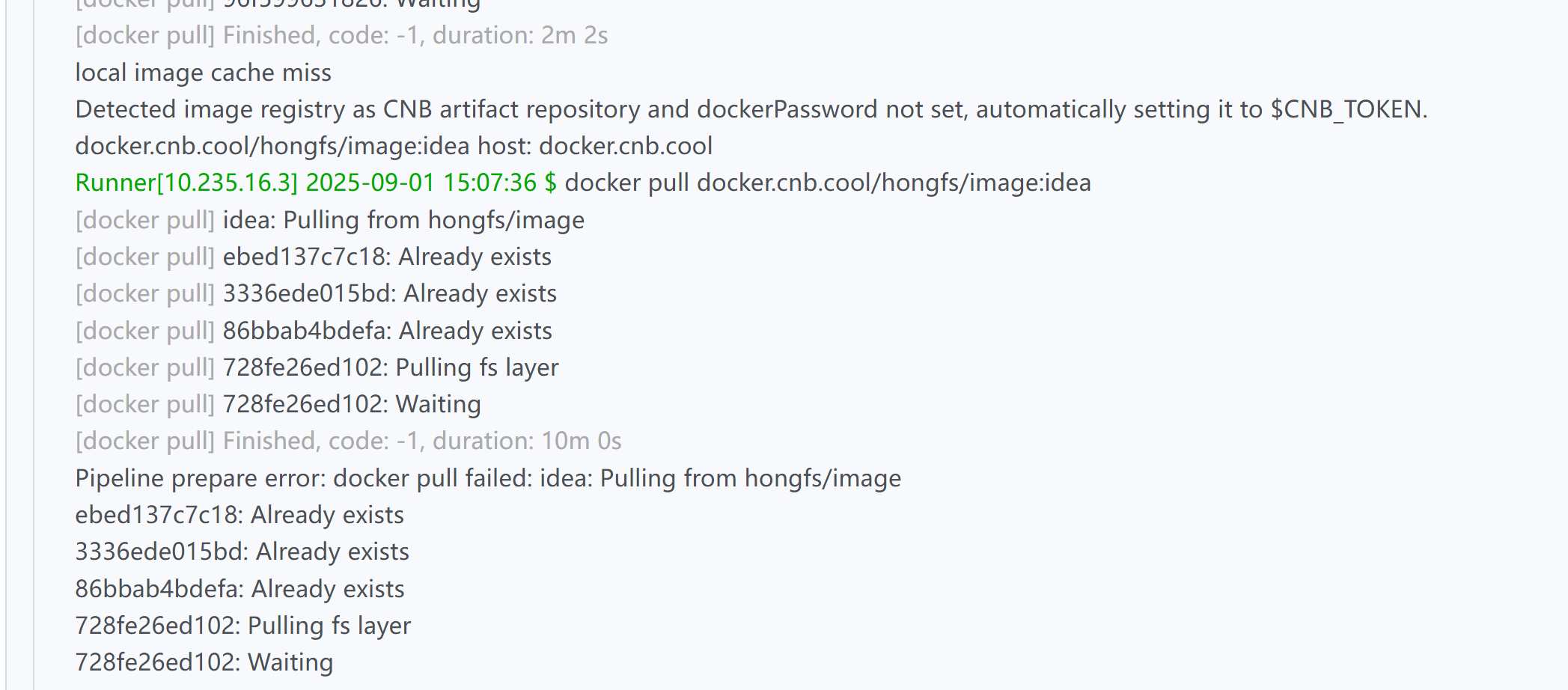The image size is (1568, 690).
Task: Click the [docker pull] ebed137c7c18 Already exists line
Action: pyautogui.click(x=313, y=257)
